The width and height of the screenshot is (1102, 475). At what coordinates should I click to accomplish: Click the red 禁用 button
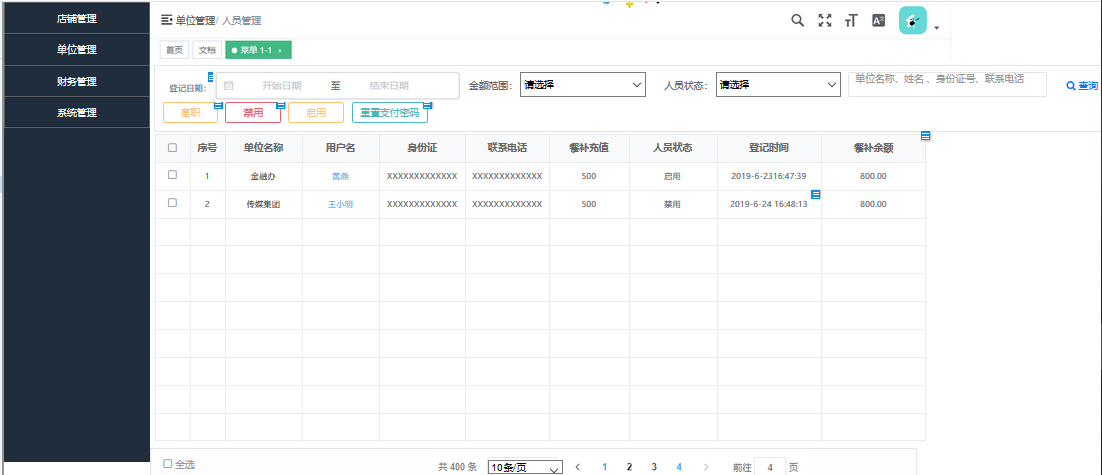[x=253, y=112]
